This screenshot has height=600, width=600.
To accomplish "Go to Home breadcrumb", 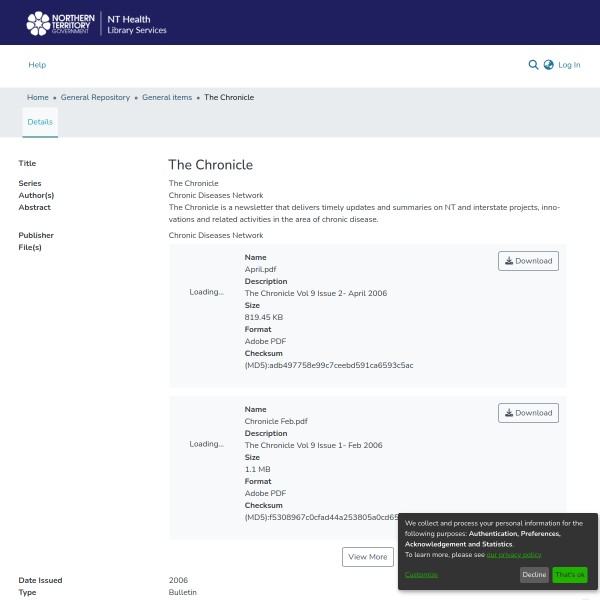I will [x=38, y=97].
